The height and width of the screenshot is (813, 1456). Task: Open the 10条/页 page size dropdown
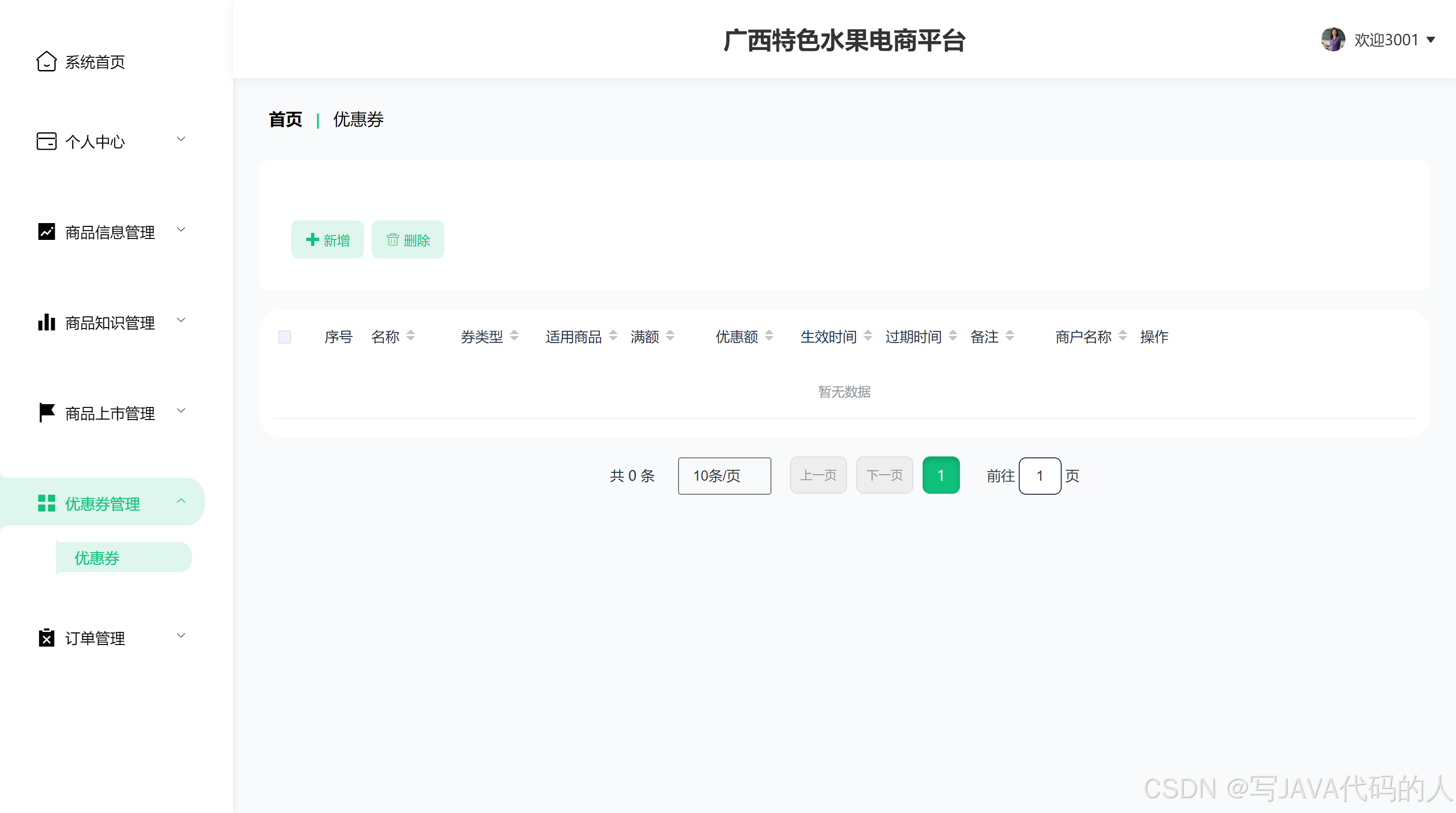click(725, 476)
